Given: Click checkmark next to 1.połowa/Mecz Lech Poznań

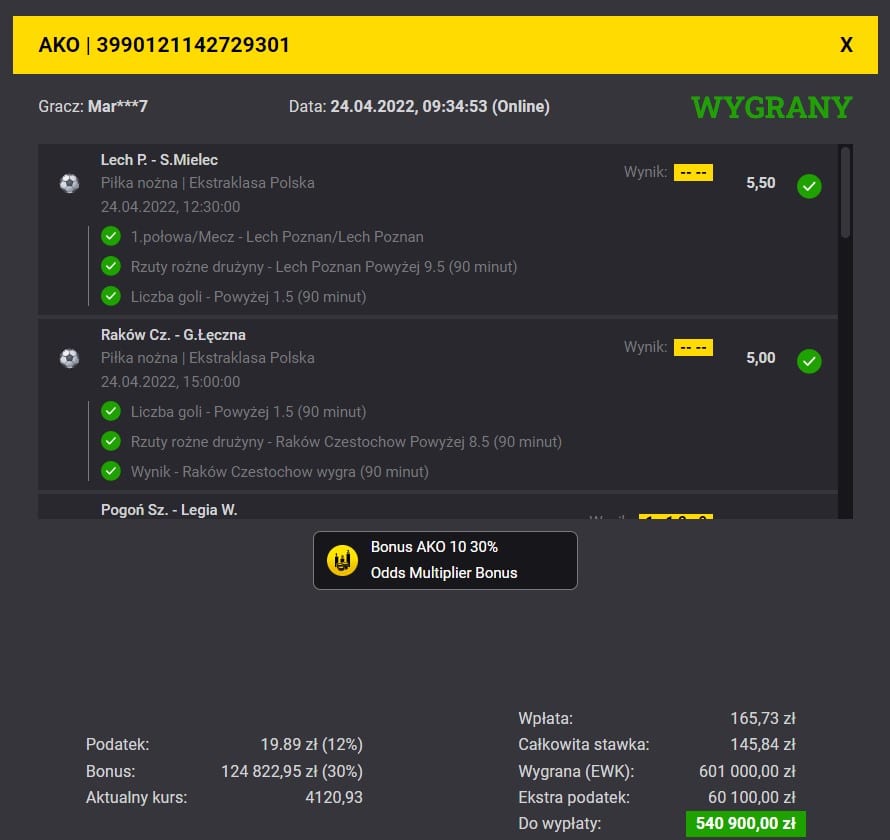Looking at the screenshot, I should pyautogui.click(x=111, y=237).
